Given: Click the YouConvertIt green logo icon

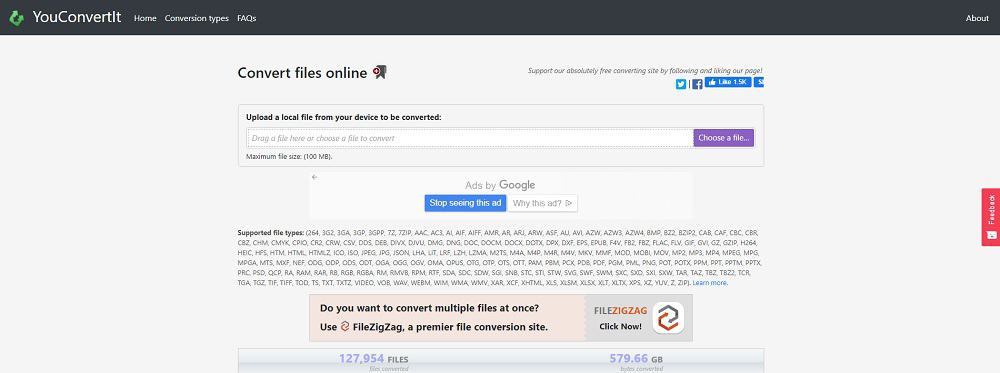Looking at the screenshot, I should [17, 18].
